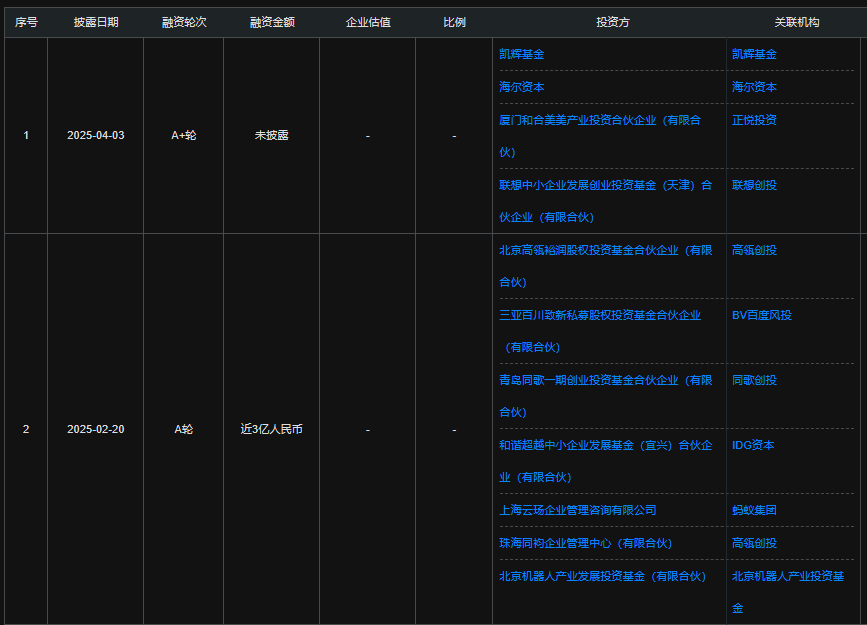Open 正悦投资 related institution link
The image size is (867, 625).
[754, 120]
